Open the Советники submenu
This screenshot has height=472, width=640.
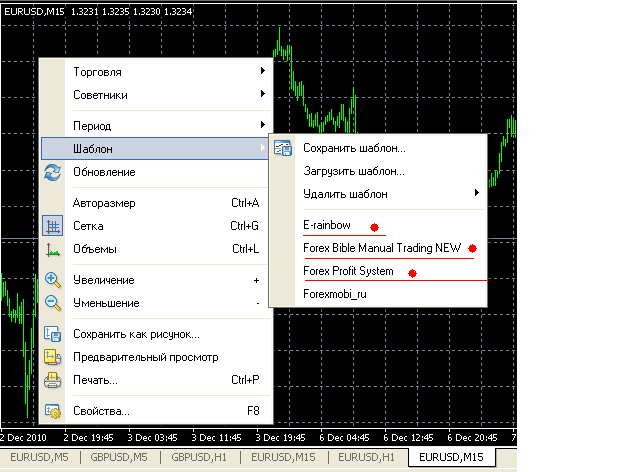[x=155, y=95]
